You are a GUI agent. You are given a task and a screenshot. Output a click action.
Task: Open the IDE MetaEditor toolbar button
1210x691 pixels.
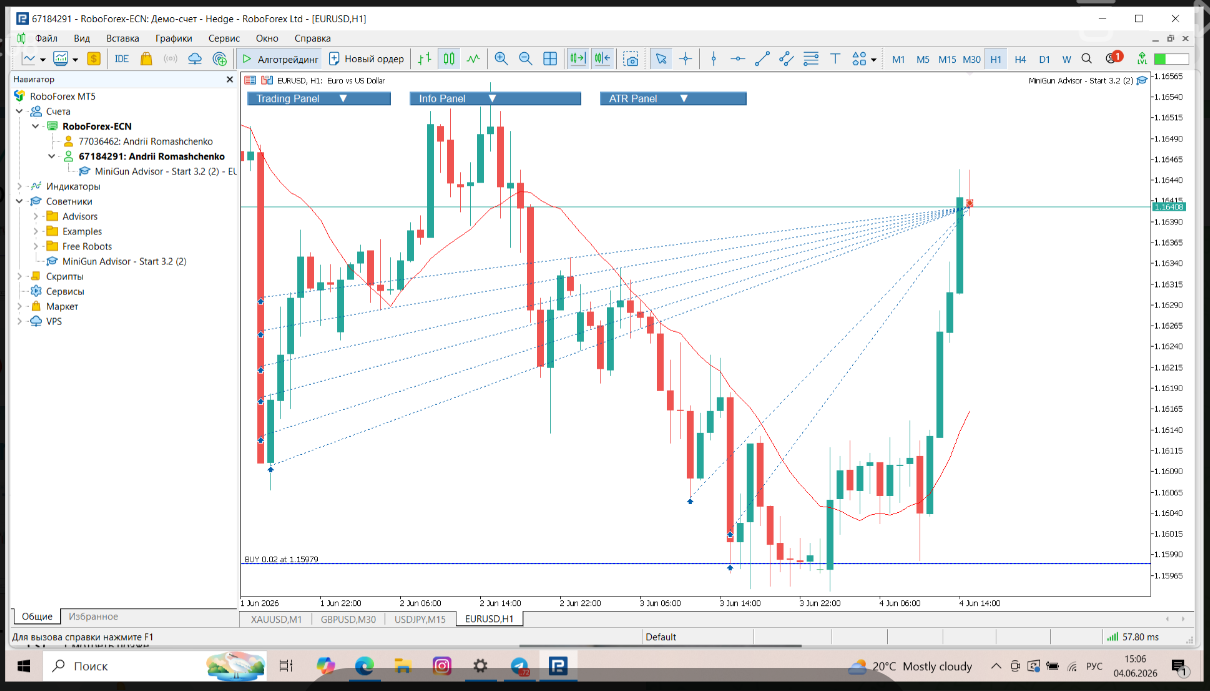pos(122,59)
